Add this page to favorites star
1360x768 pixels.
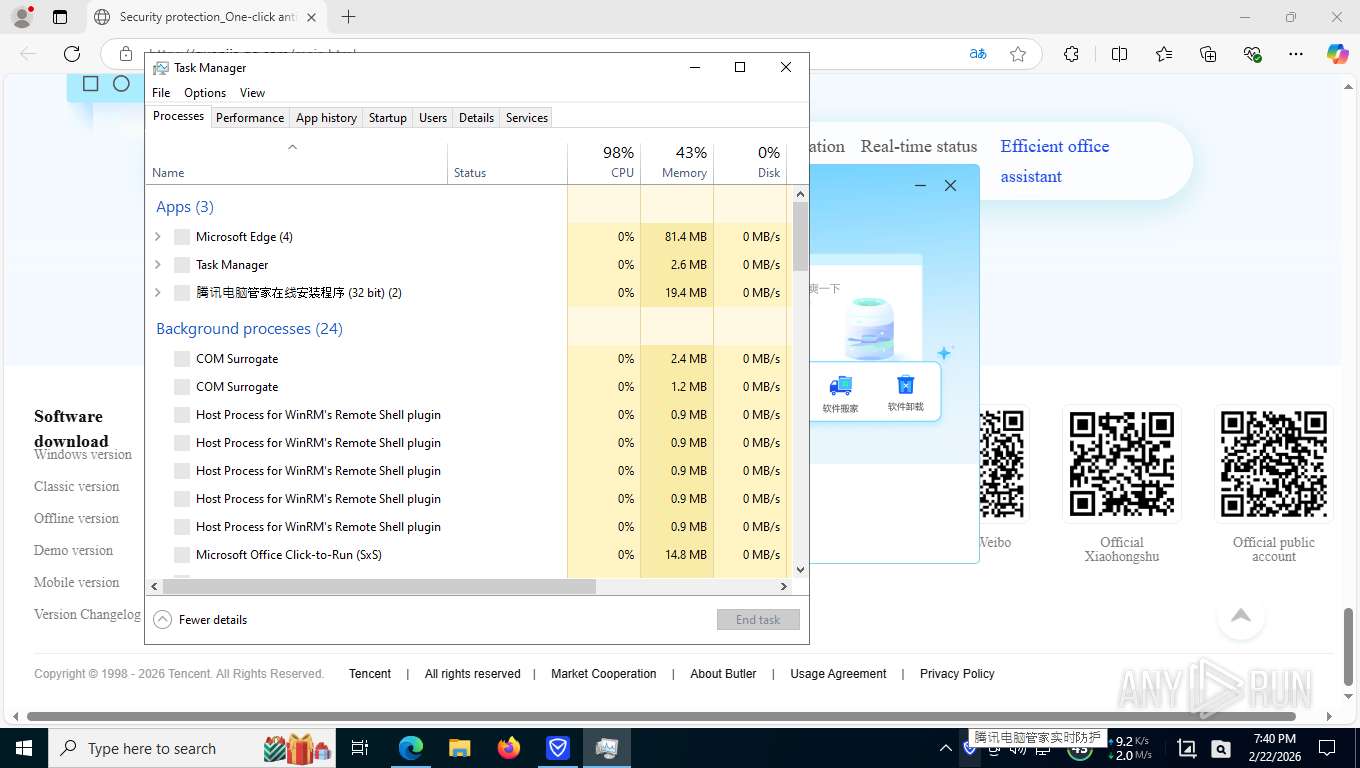point(1018,54)
